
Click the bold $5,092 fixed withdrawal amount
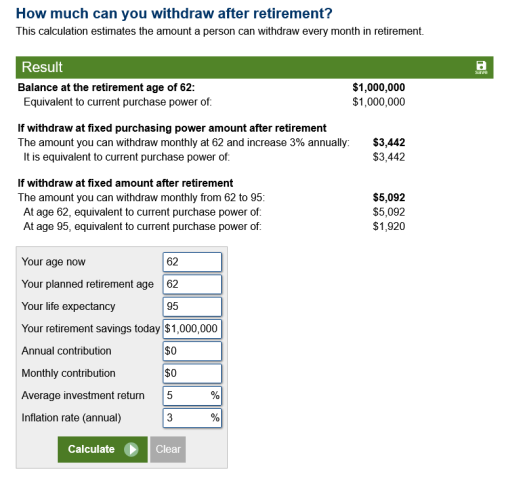tap(389, 197)
